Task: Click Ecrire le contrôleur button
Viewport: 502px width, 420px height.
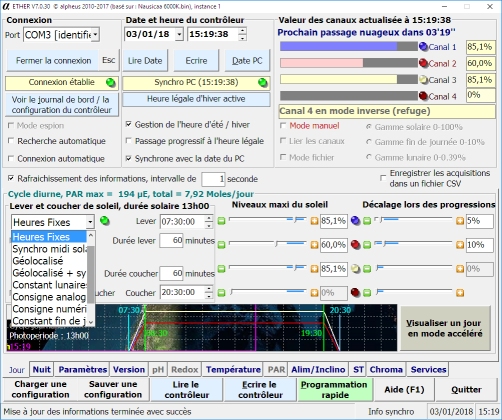Action: (260, 389)
